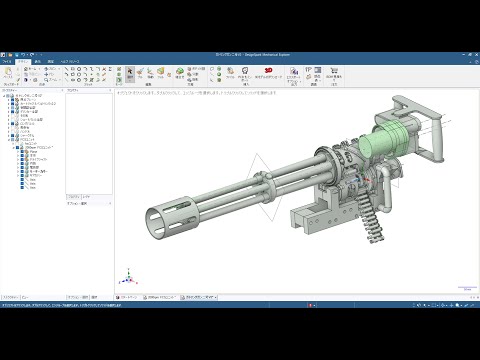Choose the Select tool in Edit group
This screenshot has width=480, height=360.
(130, 73)
